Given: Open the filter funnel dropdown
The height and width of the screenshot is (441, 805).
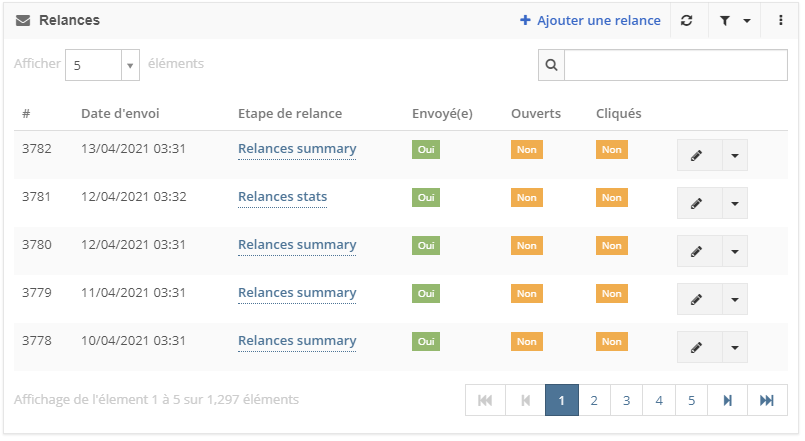Looking at the screenshot, I should (x=734, y=21).
